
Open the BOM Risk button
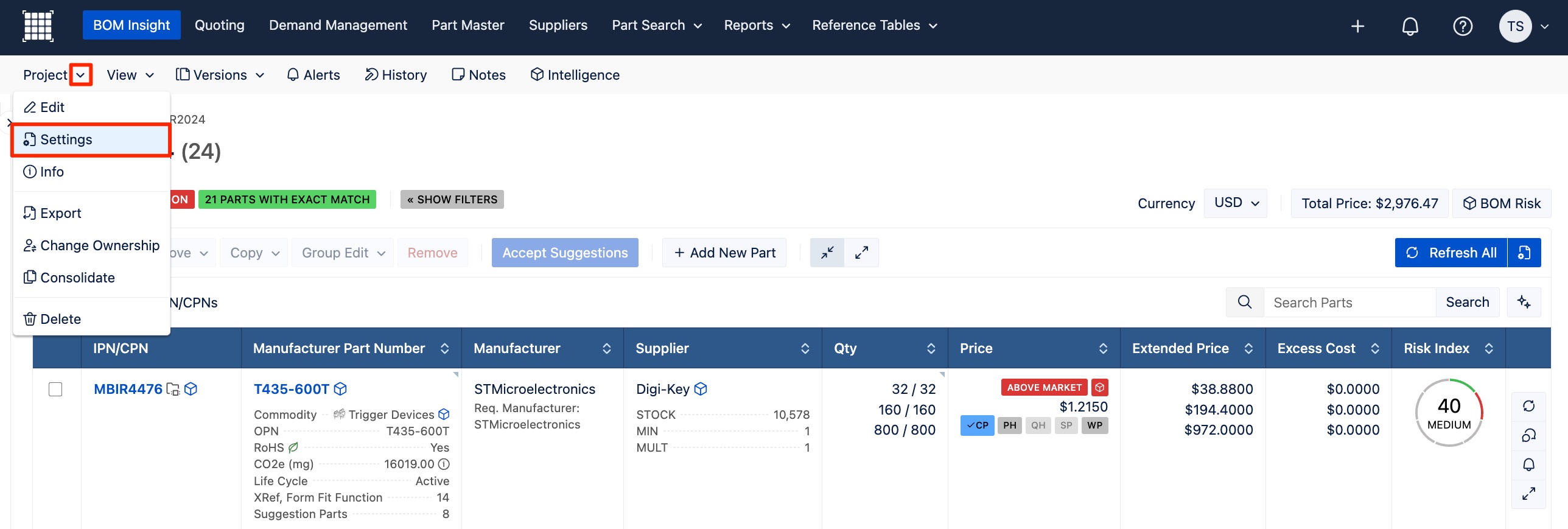click(x=1501, y=203)
